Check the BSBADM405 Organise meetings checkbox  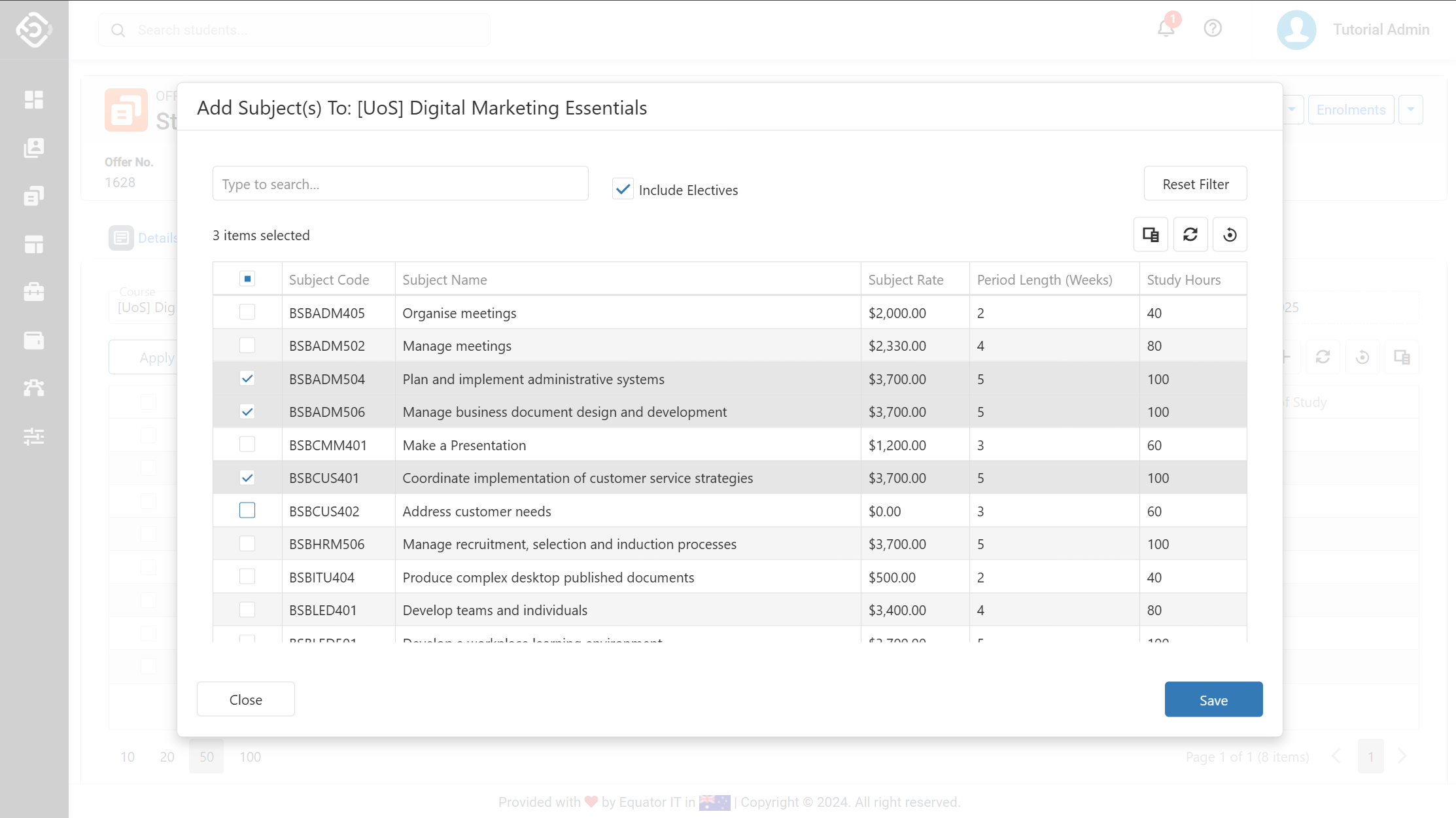[247, 312]
